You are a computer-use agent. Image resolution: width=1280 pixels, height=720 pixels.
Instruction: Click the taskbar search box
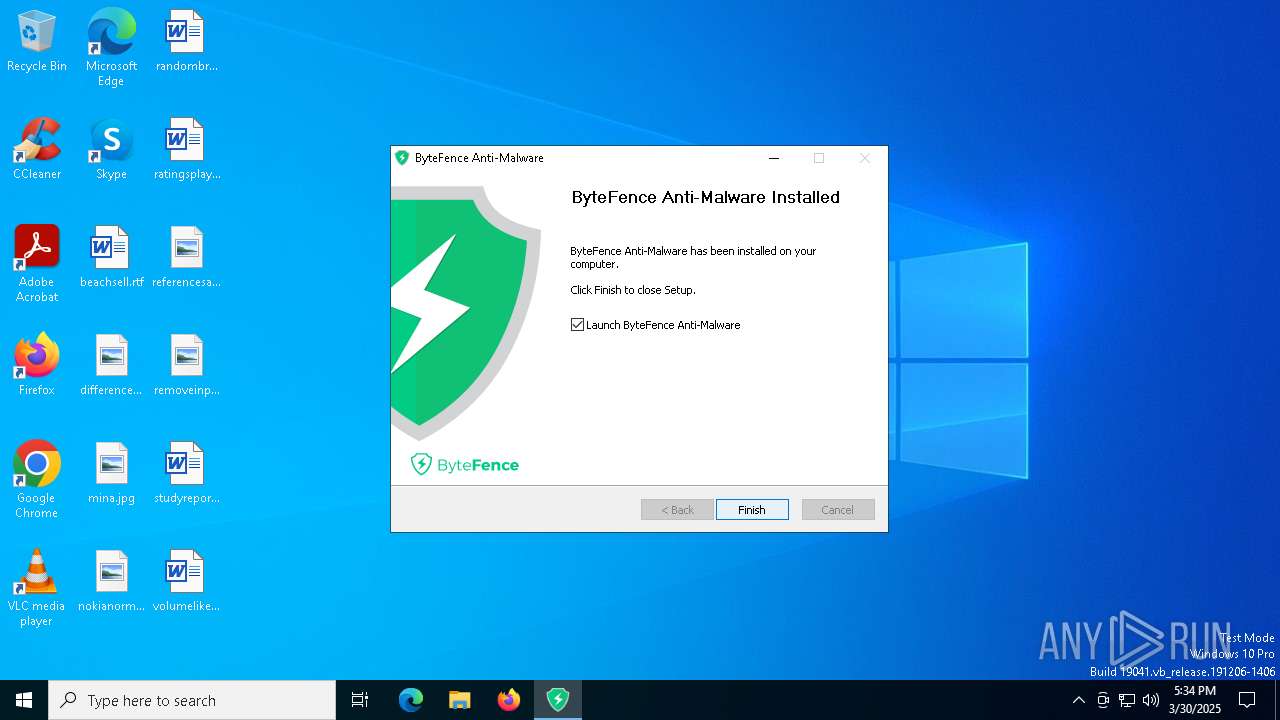point(192,700)
